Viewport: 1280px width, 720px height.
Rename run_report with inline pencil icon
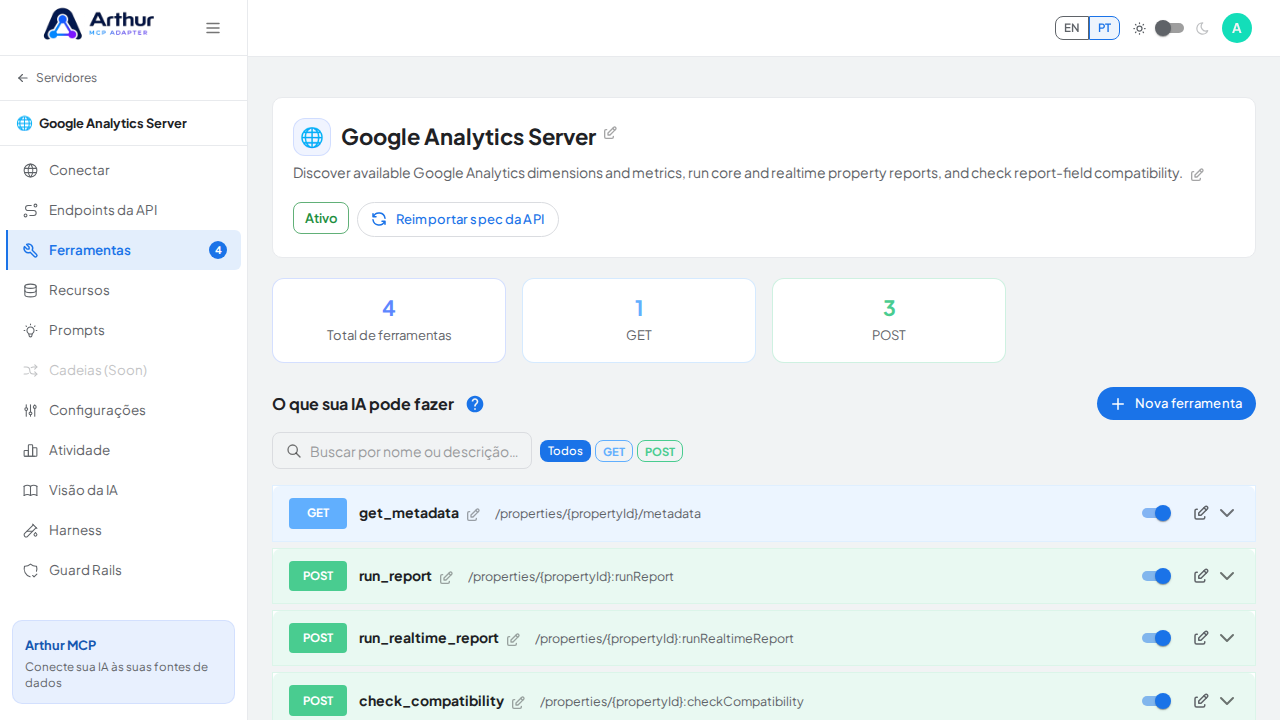click(x=446, y=577)
